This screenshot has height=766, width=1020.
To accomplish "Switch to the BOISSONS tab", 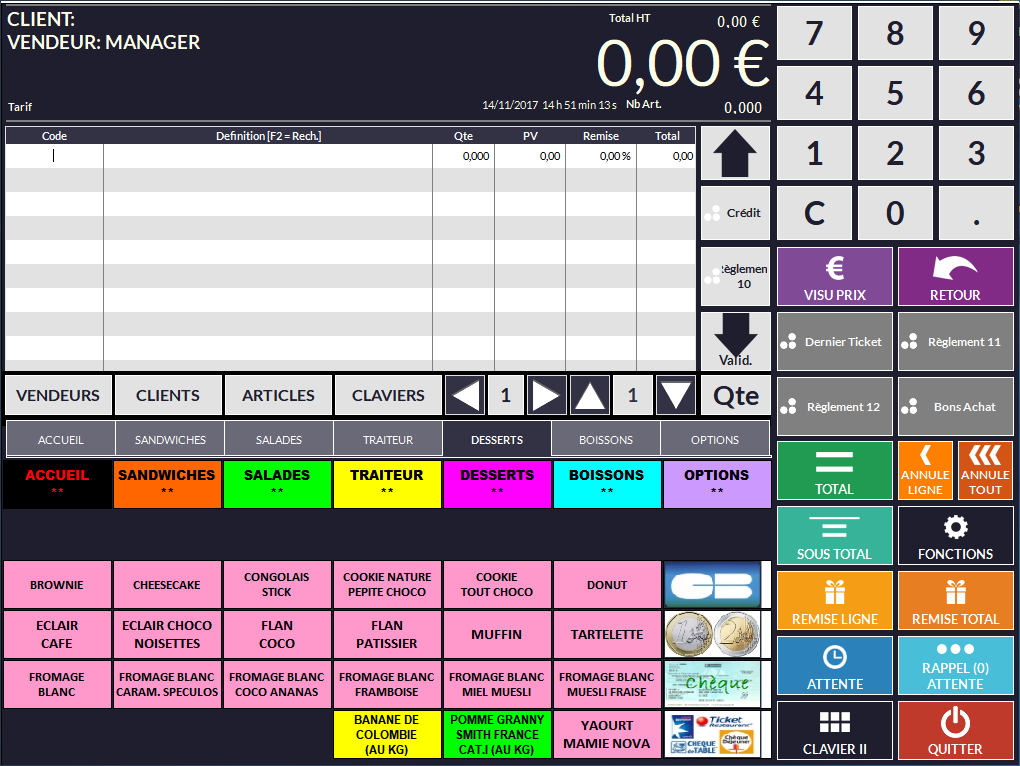I will click(606, 440).
